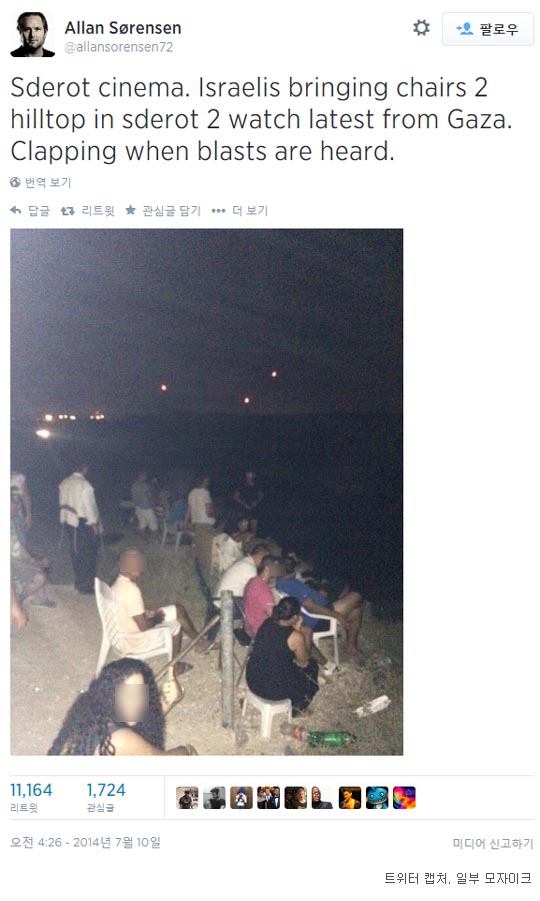Open the blue cartoon face avatar
The width and height of the screenshot is (540, 901).
pyautogui.click(x=377, y=798)
